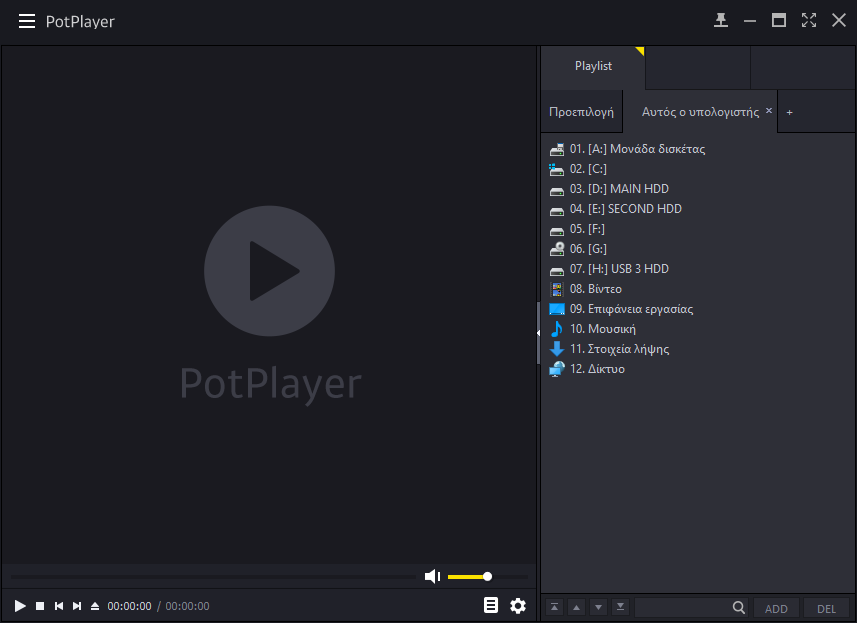Select the Αυτός ο υπολογιστής tab
Screen dimensions: 857x623
[700, 112]
